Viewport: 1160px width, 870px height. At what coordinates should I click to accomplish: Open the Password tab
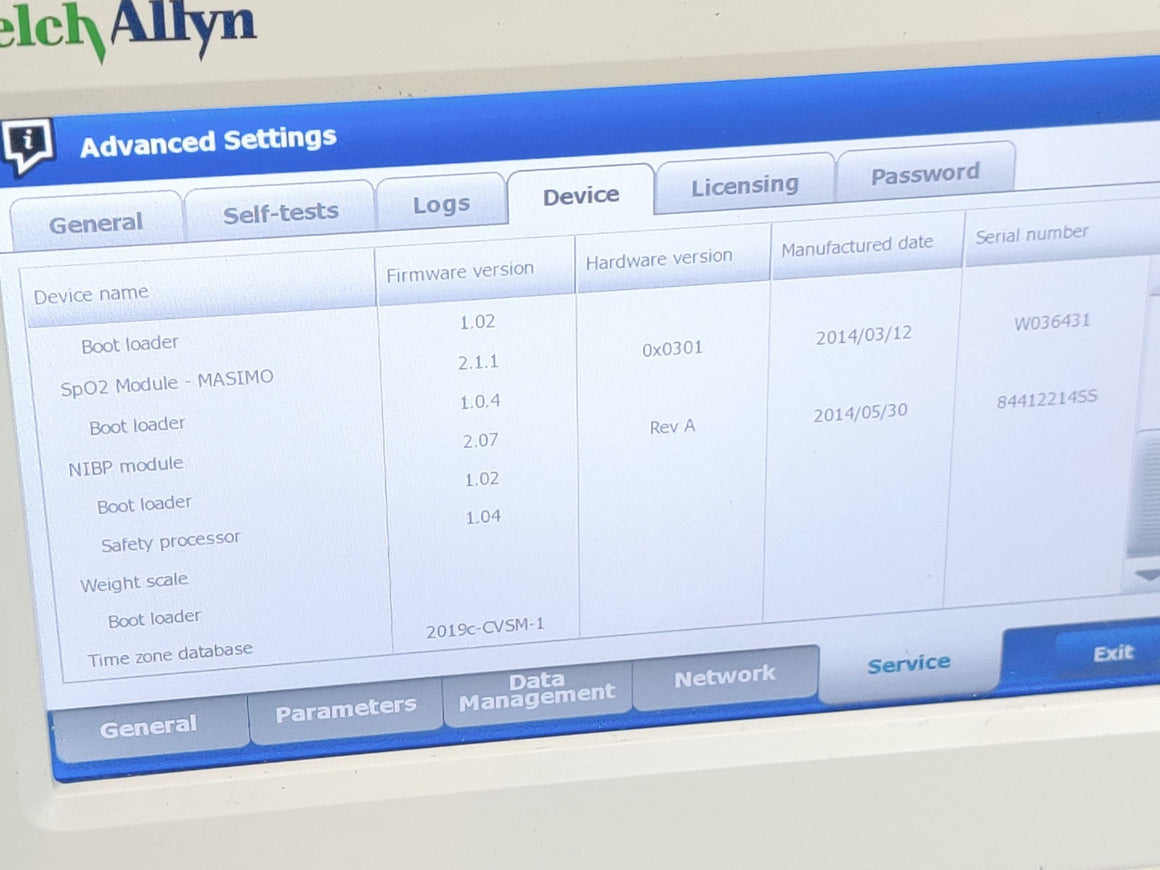(x=925, y=175)
